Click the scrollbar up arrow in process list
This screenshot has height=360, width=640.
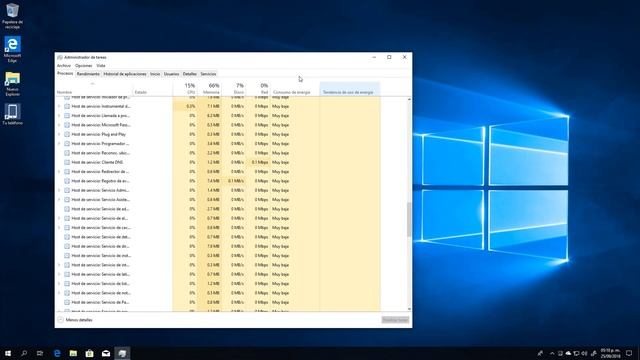pyautogui.click(x=409, y=99)
